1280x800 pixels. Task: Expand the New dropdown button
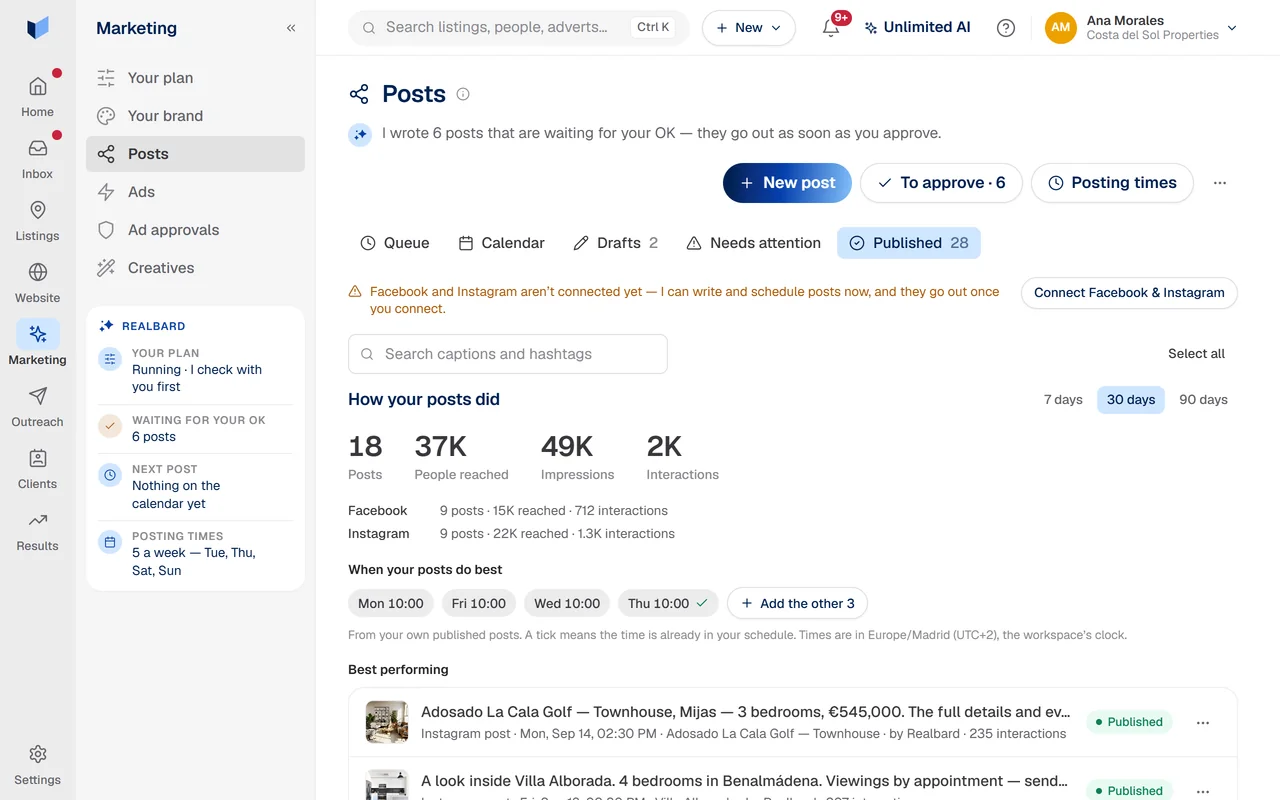pos(749,28)
